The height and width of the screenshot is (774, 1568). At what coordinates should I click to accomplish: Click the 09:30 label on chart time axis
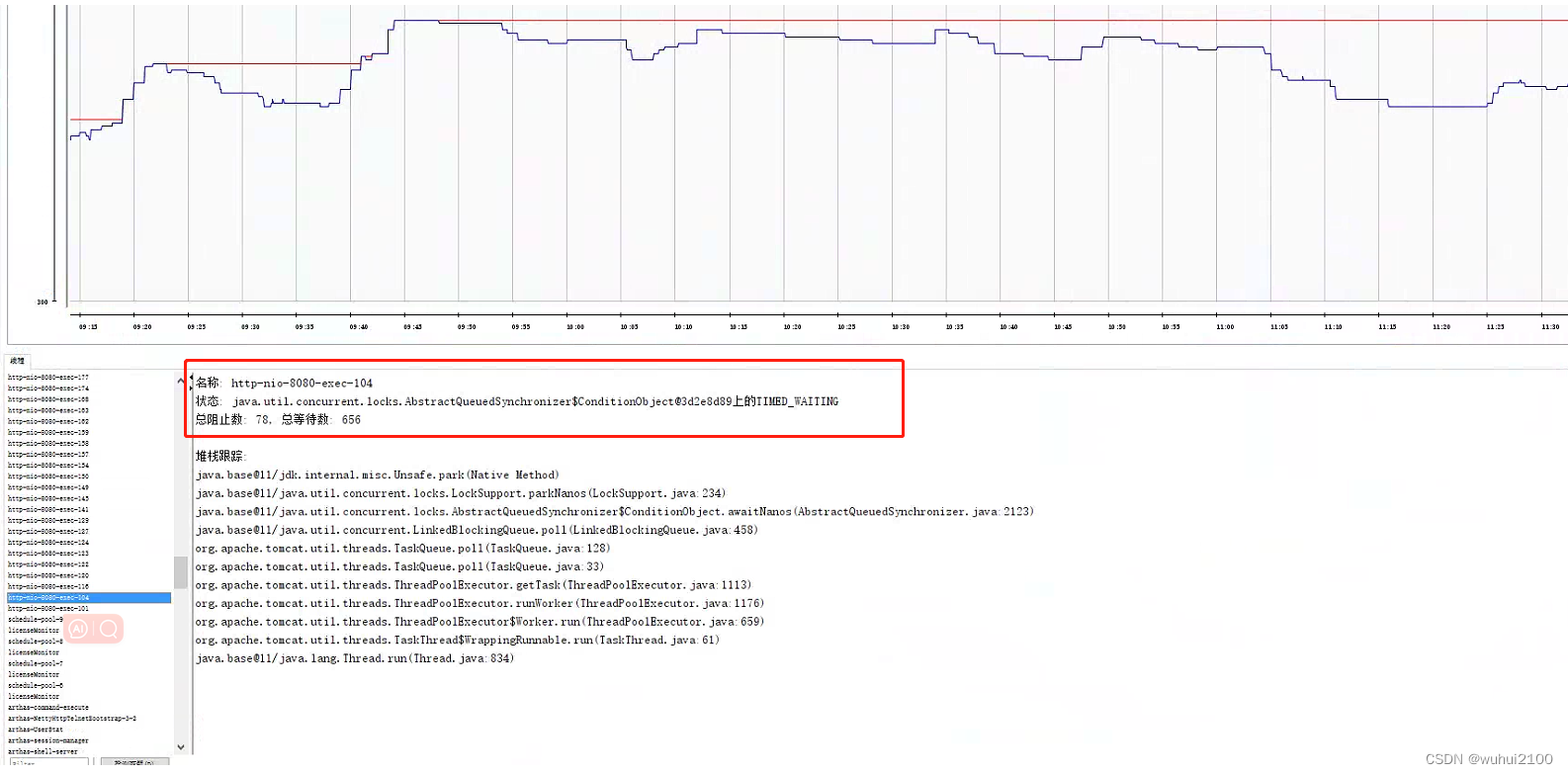tap(250, 327)
